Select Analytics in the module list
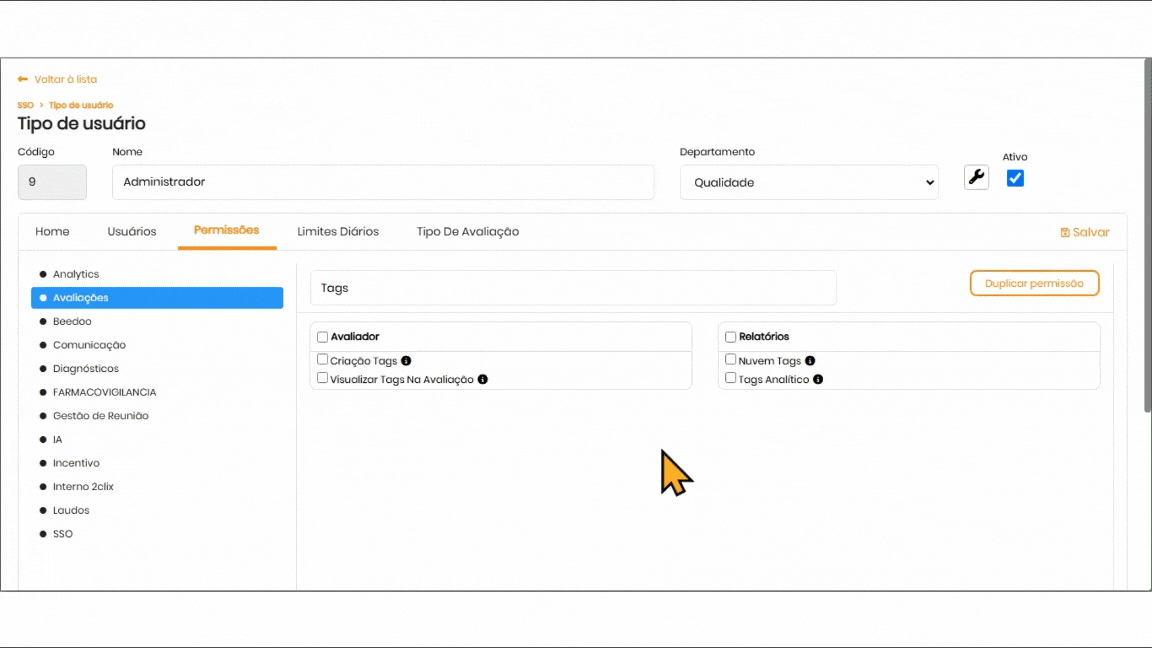The image size is (1152, 648). 76,274
